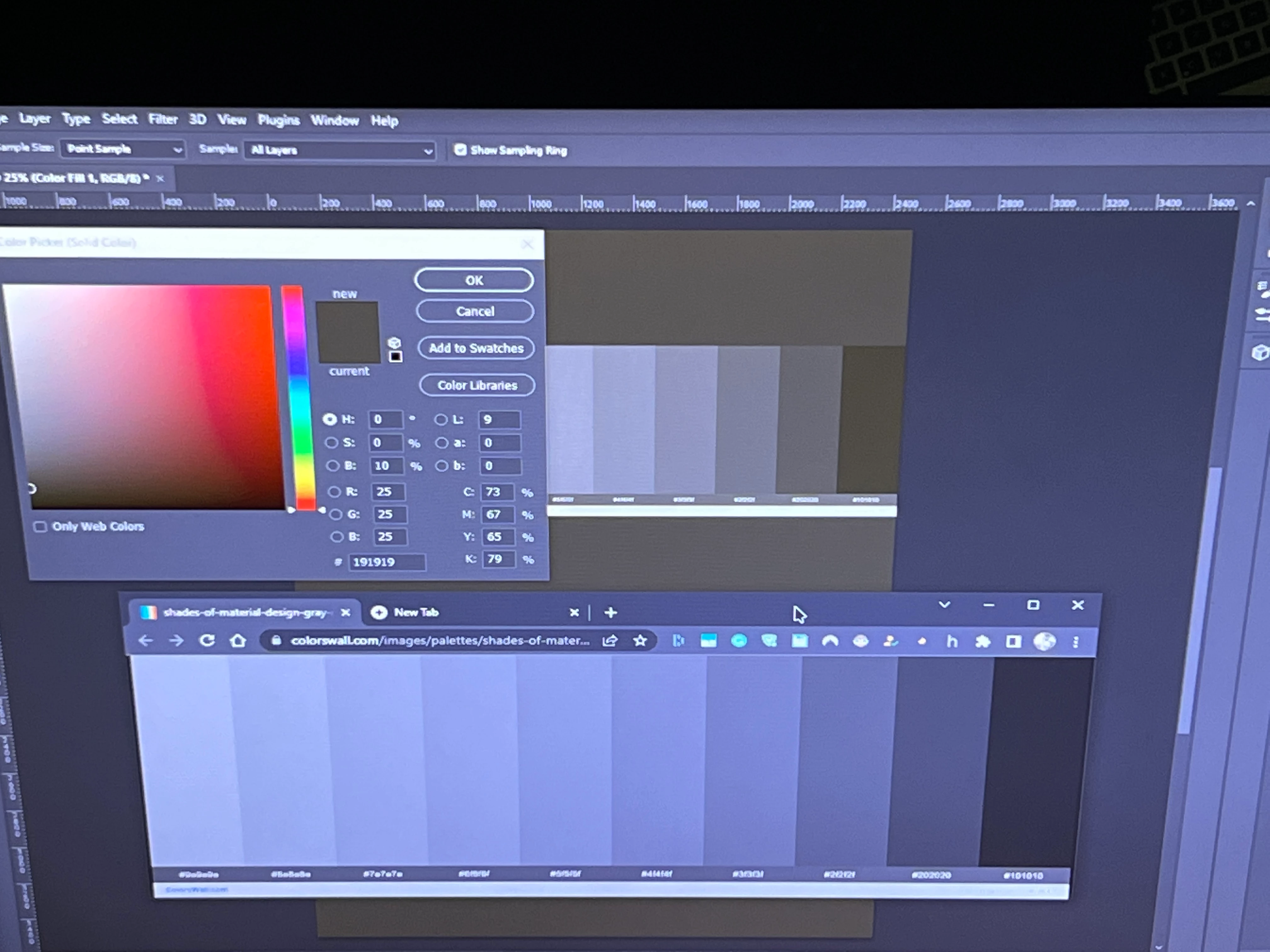
Task: Click the web-safe color cube icon
Action: (394, 343)
